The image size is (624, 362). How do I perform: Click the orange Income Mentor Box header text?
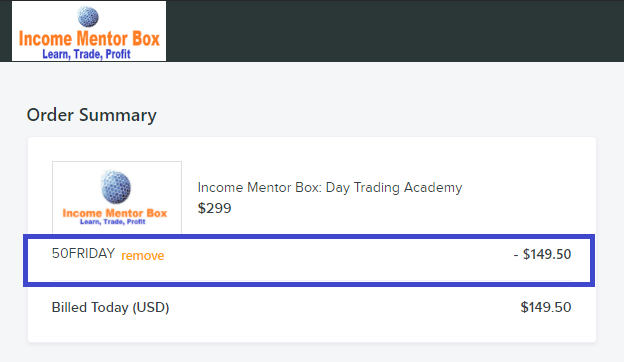(89, 39)
